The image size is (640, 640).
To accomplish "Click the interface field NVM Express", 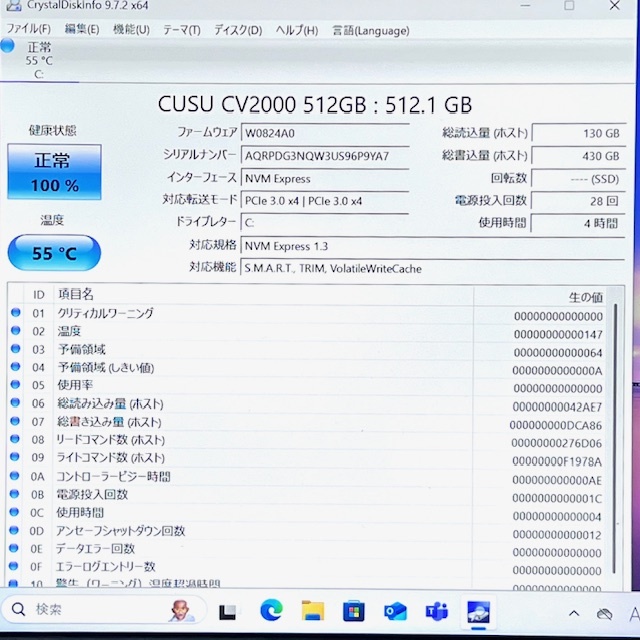I will click(x=325, y=179).
